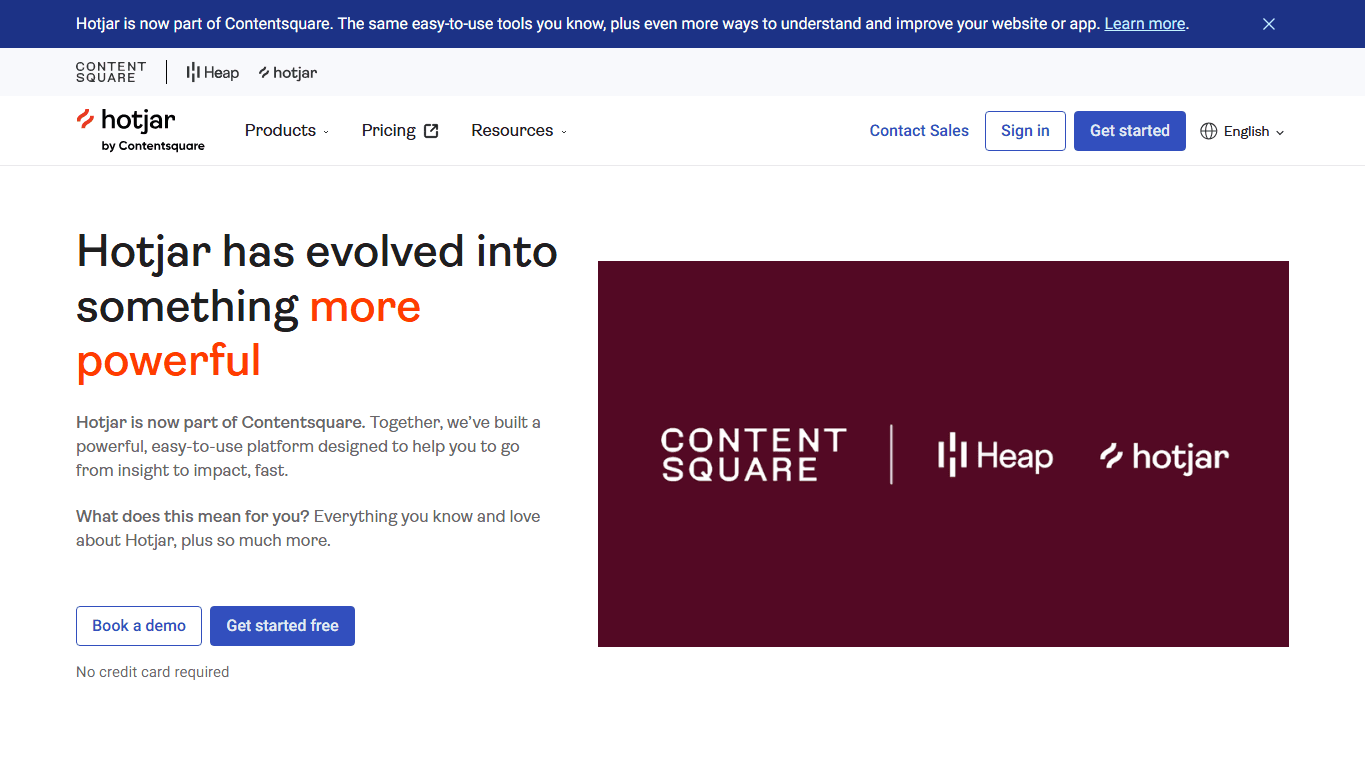Click the Heap logo in top strip
The width and height of the screenshot is (1365, 768).
[x=213, y=72]
